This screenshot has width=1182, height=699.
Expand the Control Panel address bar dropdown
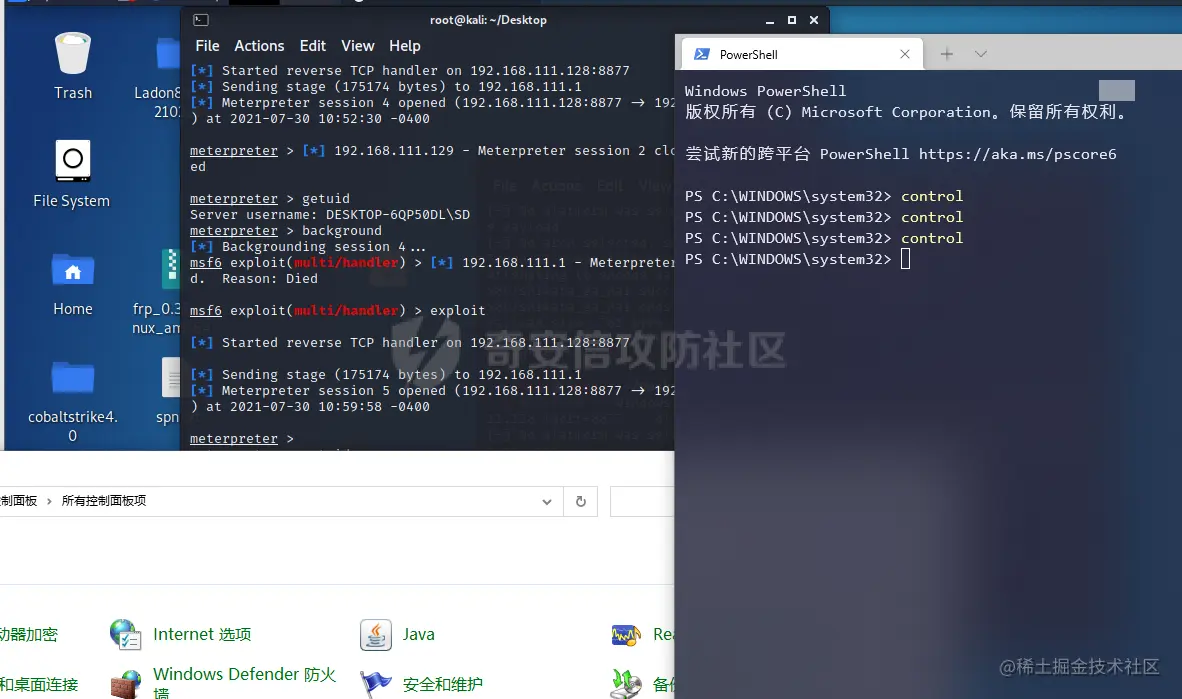(547, 501)
